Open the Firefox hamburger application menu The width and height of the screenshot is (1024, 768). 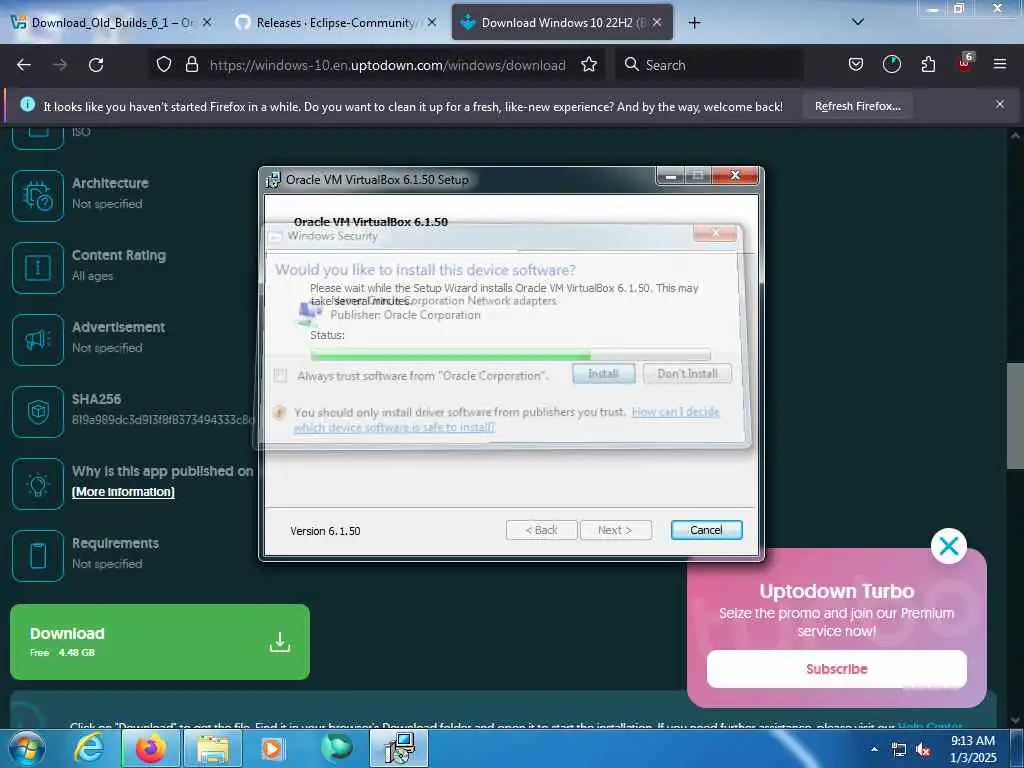point(999,64)
